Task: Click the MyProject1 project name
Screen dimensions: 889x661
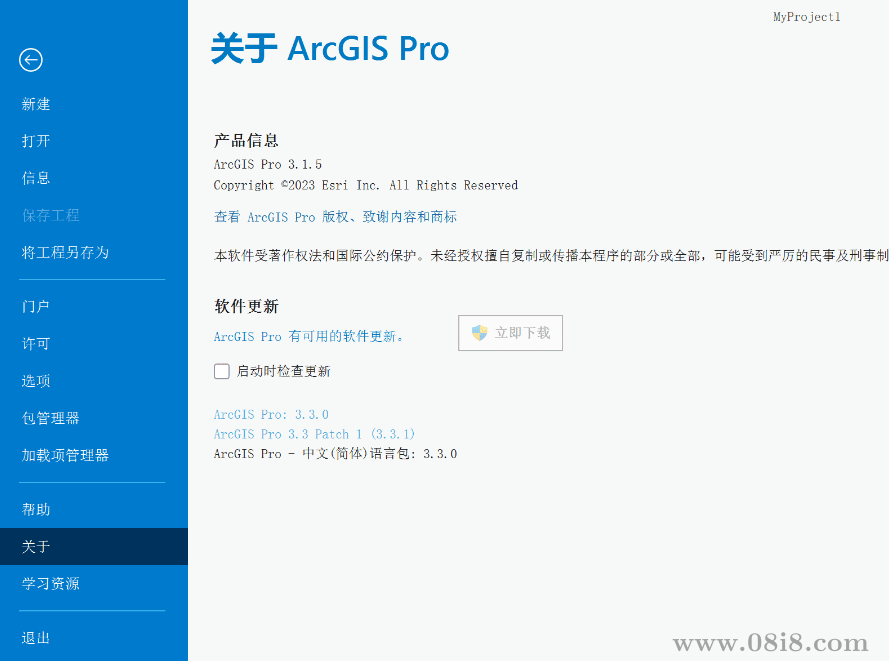Action: [x=807, y=17]
